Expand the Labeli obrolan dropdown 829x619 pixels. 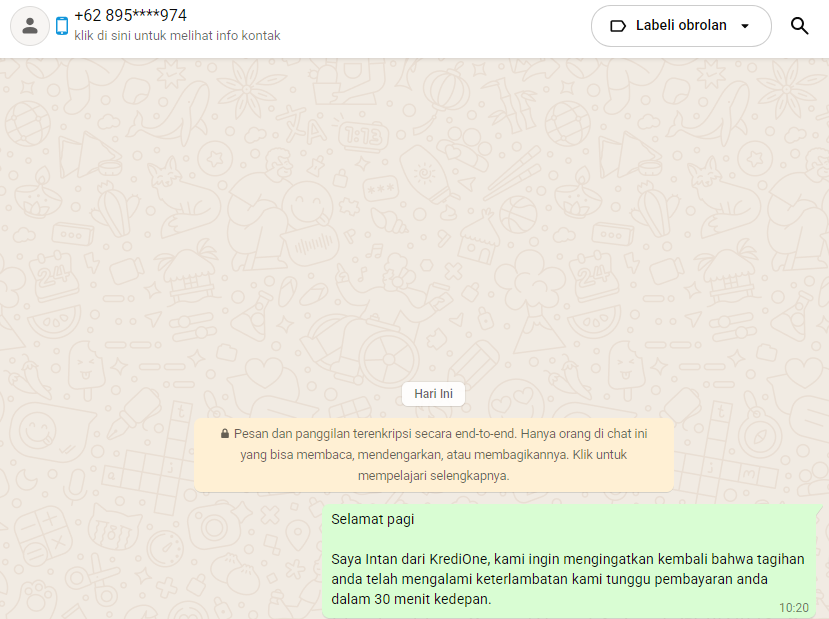[681, 26]
